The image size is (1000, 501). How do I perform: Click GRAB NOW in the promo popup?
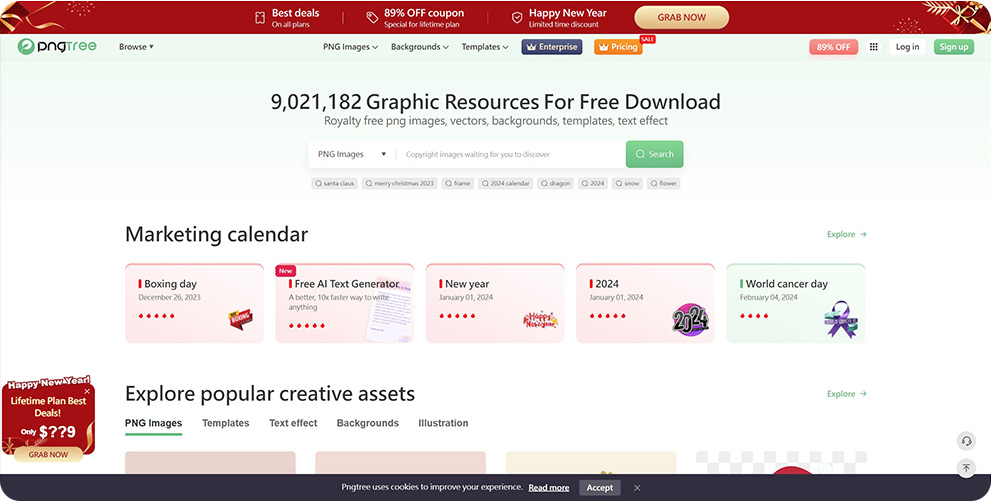[48, 454]
